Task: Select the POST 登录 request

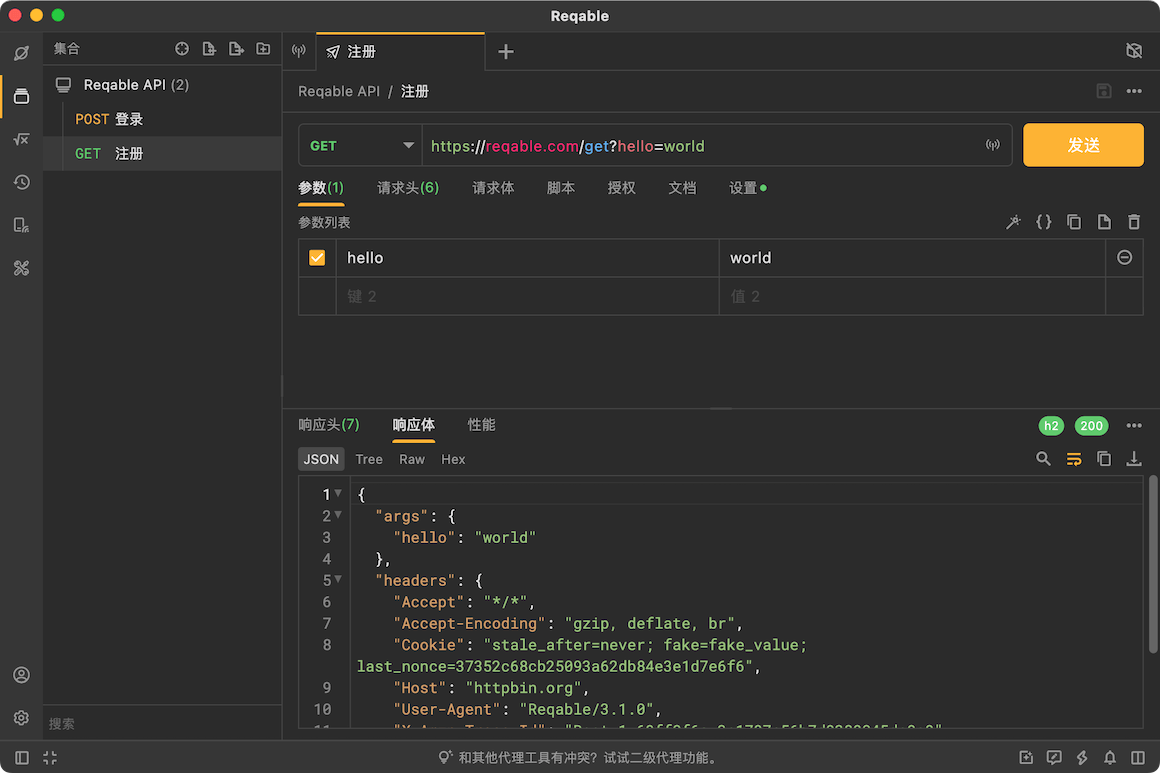Action: point(163,119)
